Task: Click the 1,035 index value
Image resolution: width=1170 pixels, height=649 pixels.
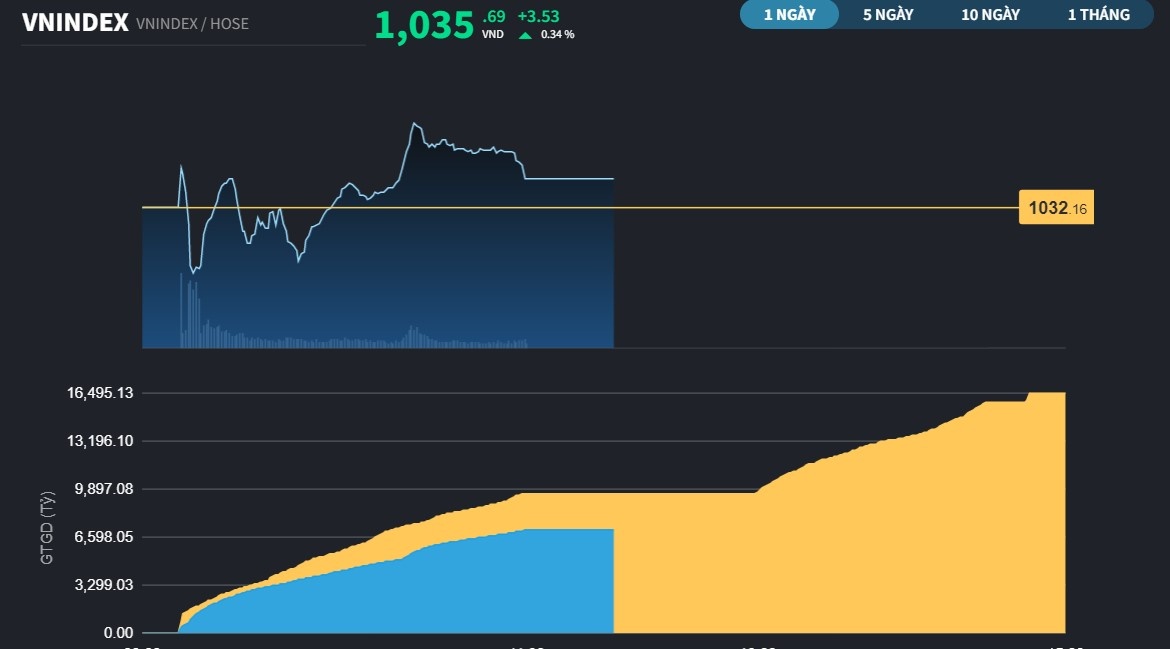Action: point(421,24)
